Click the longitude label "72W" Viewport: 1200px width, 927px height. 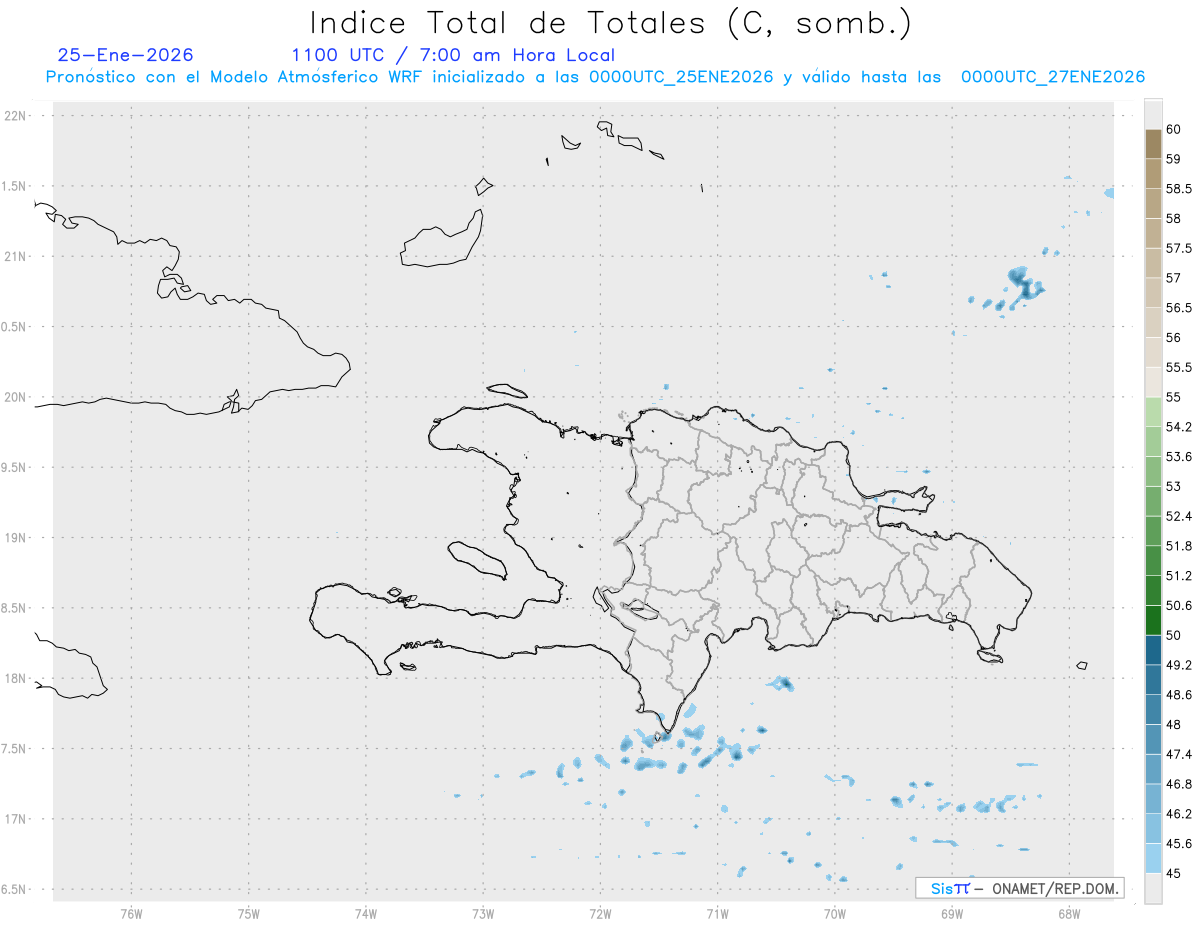(x=600, y=913)
